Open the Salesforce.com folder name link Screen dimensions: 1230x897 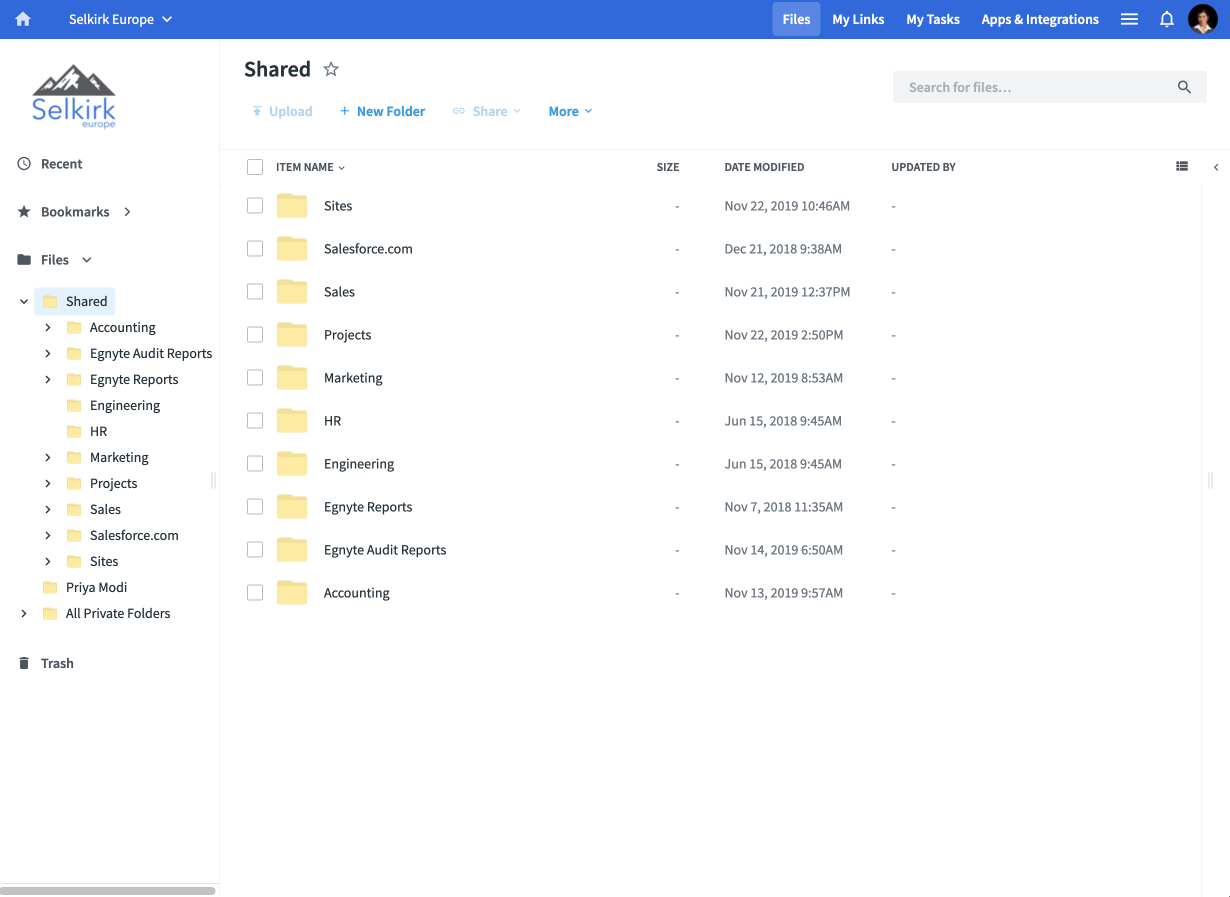[x=368, y=249]
